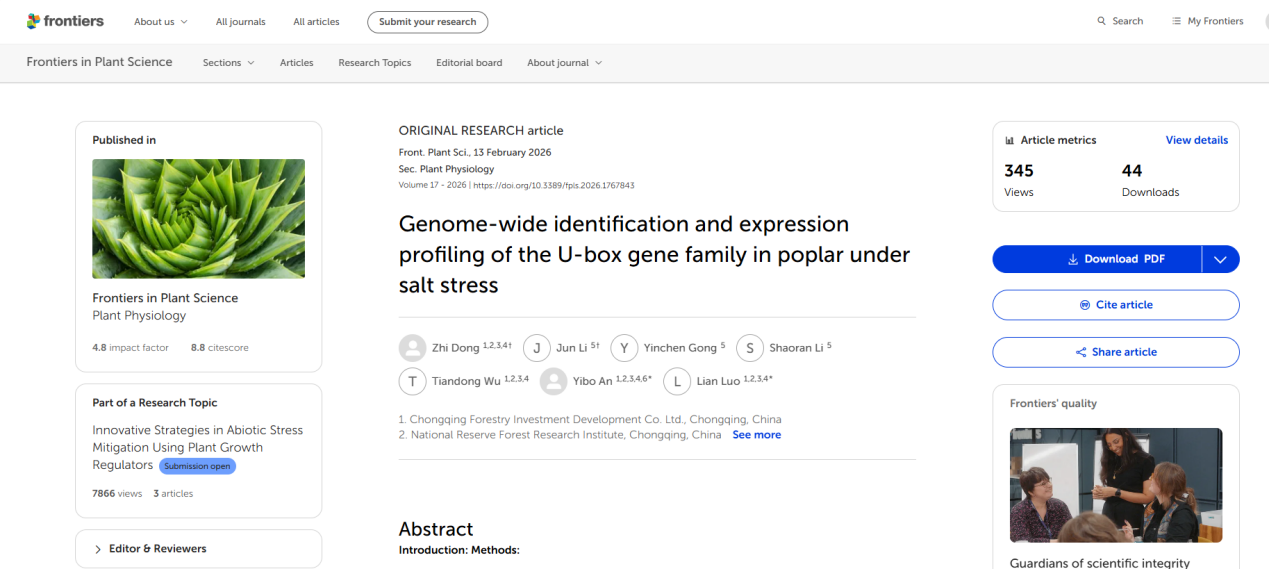1269x569 pixels.
Task: Expand the About journal menu
Action: point(564,63)
